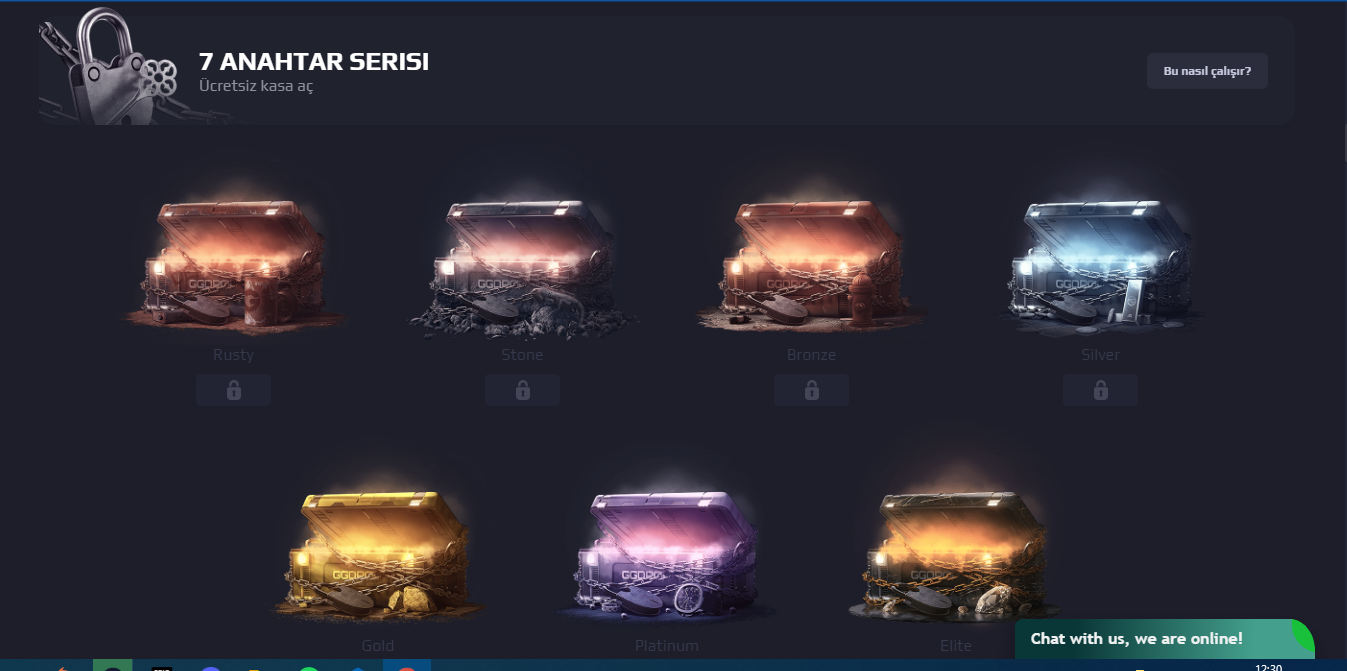
Task: Open the purple Platinum chest image
Action: click(x=667, y=555)
